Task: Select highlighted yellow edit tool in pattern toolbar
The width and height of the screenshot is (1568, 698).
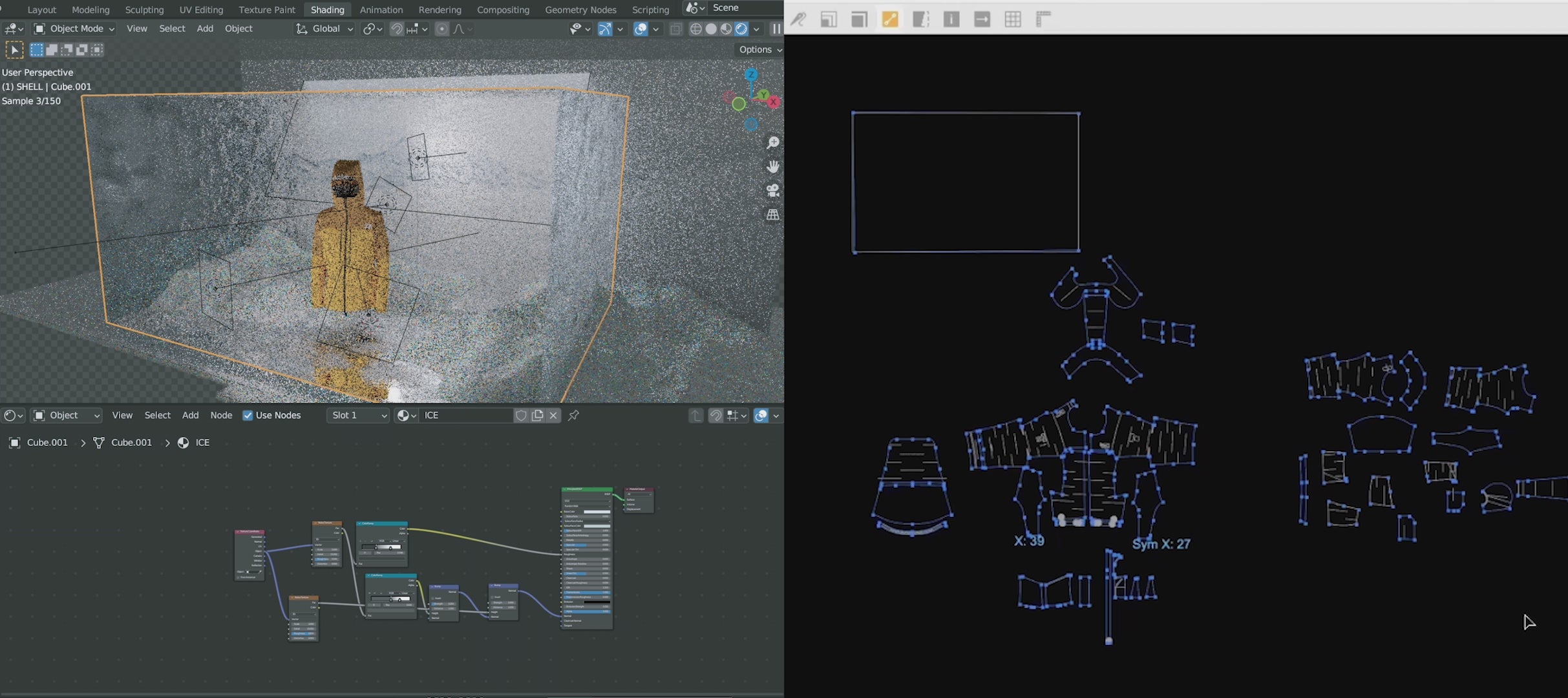Action: click(890, 19)
